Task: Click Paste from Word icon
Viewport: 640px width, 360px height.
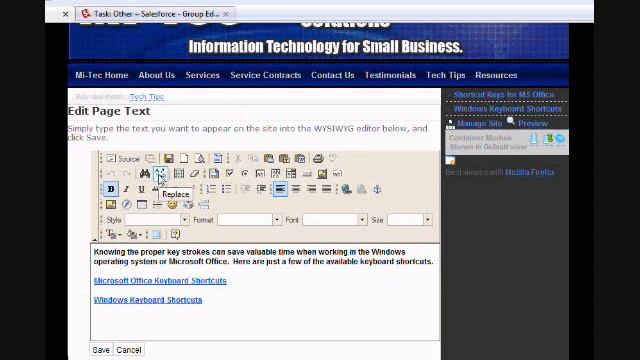Action: point(300,158)
